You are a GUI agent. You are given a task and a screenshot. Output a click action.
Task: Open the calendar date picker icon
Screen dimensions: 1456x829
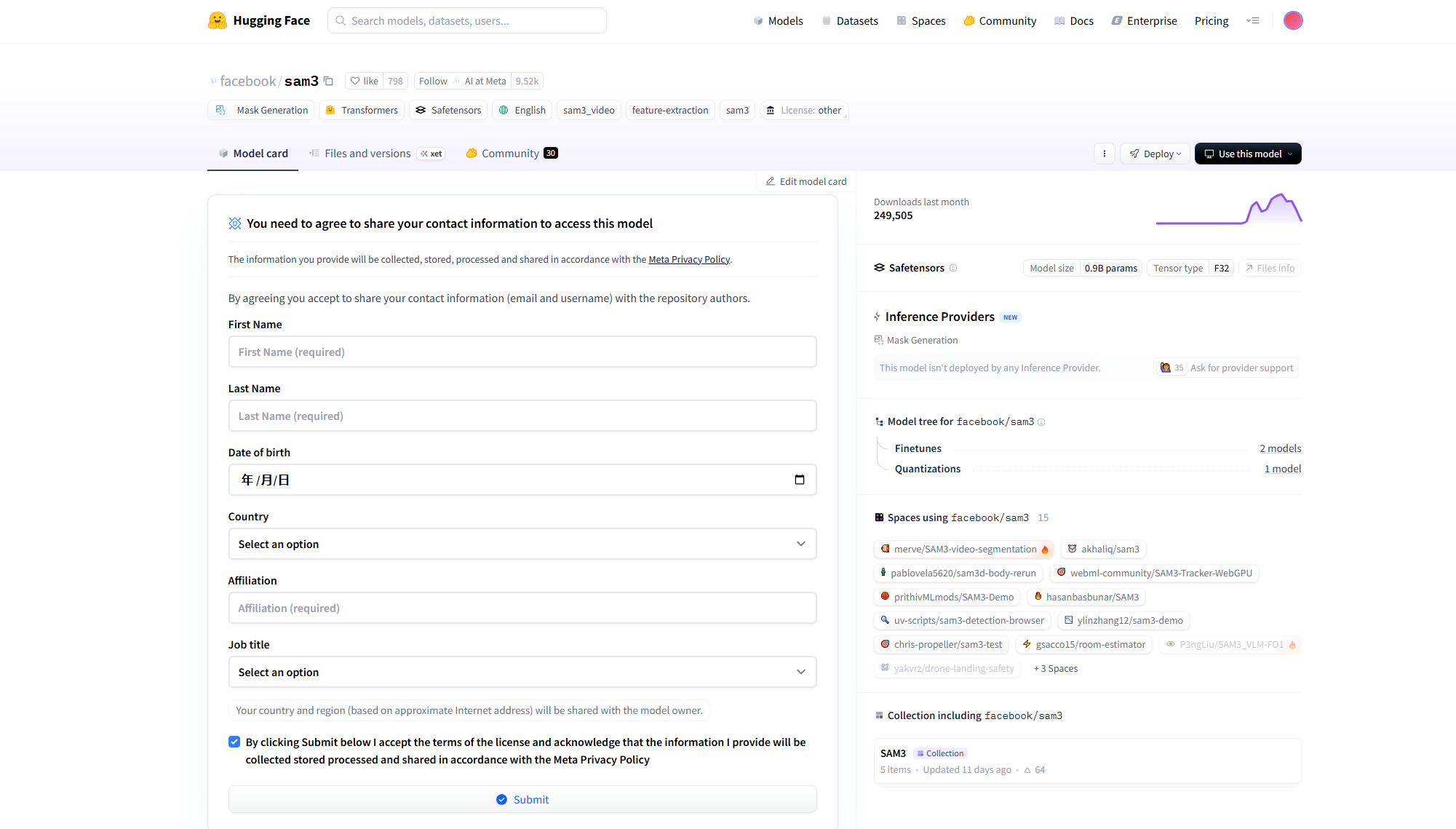(799, 480)
